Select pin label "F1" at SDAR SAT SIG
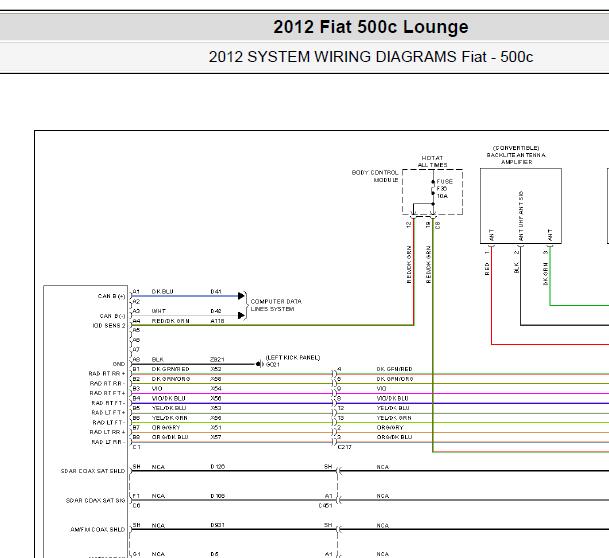Image resolution: width=609 pixels, height=558 pixels. pos(136,496)
